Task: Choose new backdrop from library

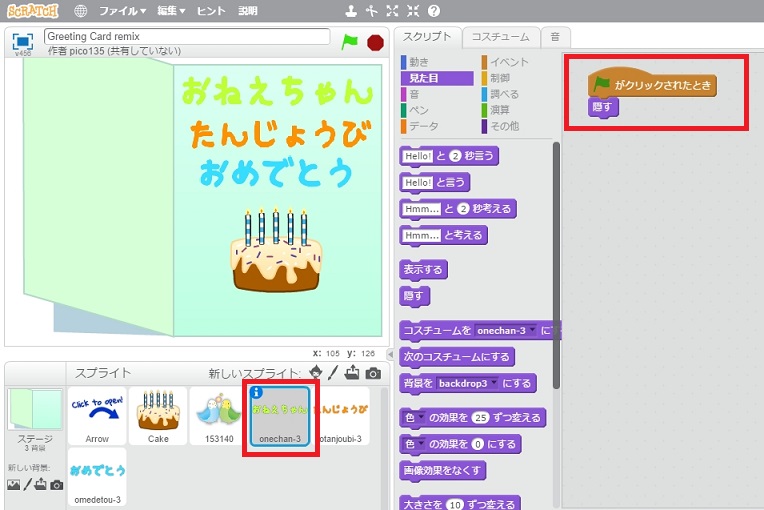Action: pos(14,485)
